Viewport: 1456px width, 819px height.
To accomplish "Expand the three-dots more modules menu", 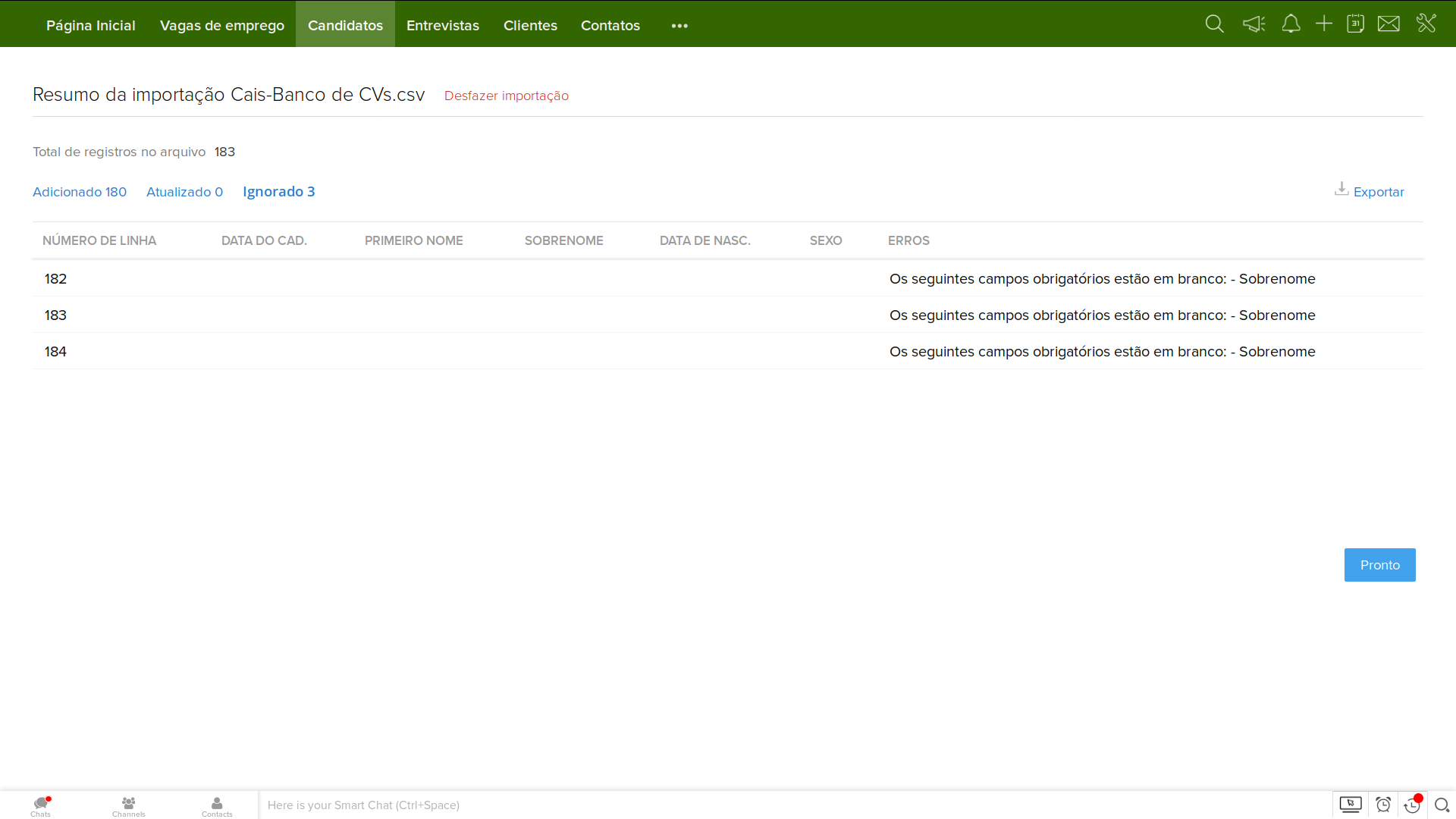I will pyautogui.click(x=679, y=26).
